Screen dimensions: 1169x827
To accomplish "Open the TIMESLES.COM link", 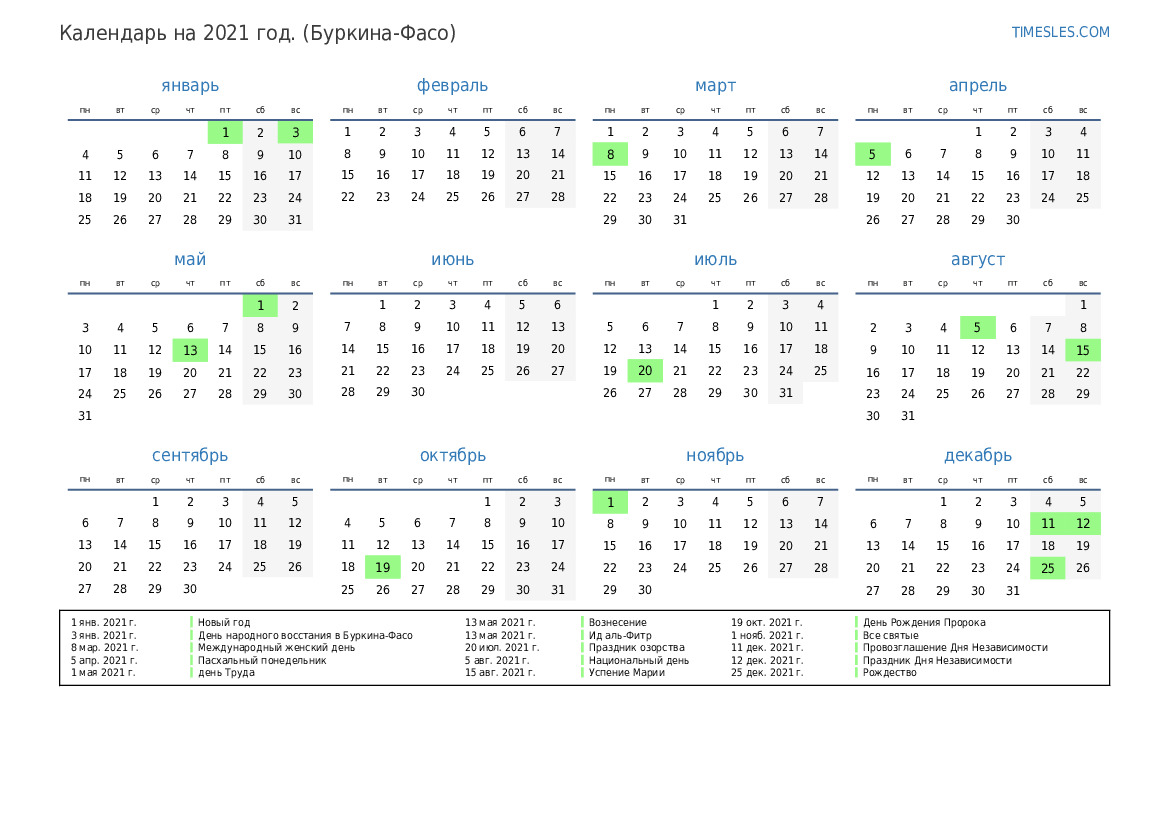I will pyautogui.click(x=1060, y=32).
